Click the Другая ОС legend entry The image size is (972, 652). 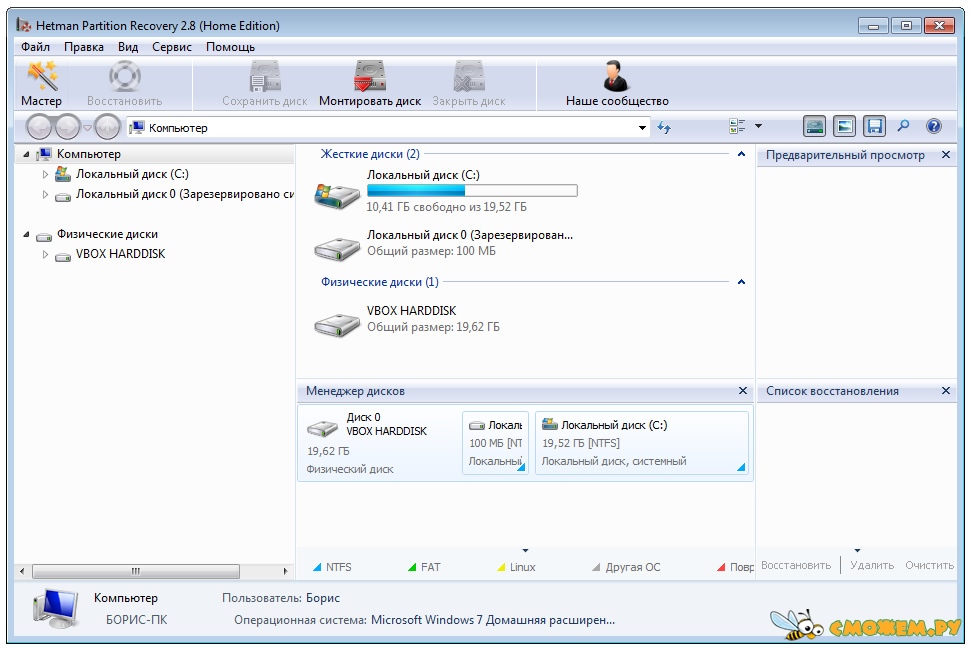coord(626,567)
